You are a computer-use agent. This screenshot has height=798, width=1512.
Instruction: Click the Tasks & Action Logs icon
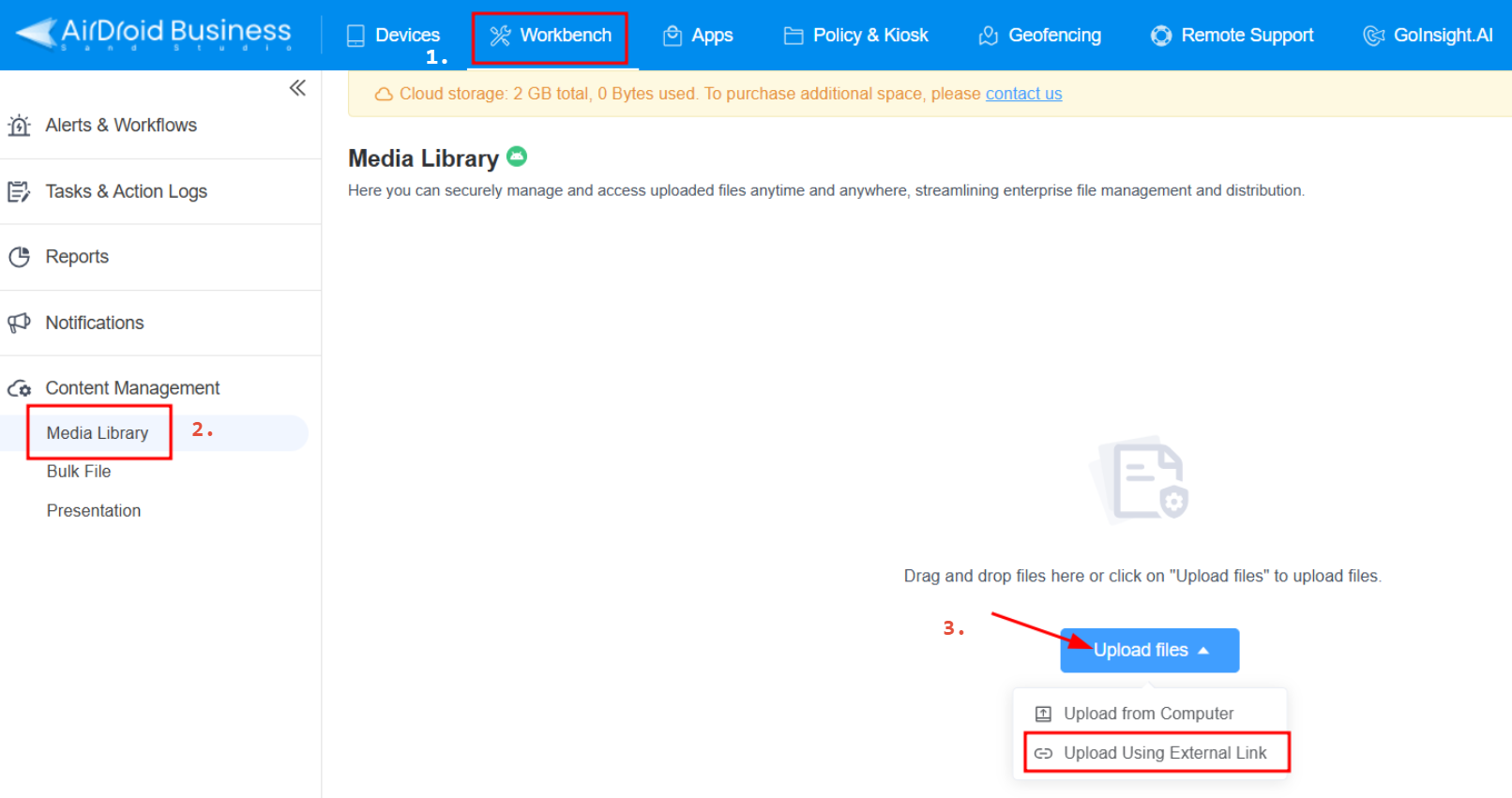click(19, 191)
